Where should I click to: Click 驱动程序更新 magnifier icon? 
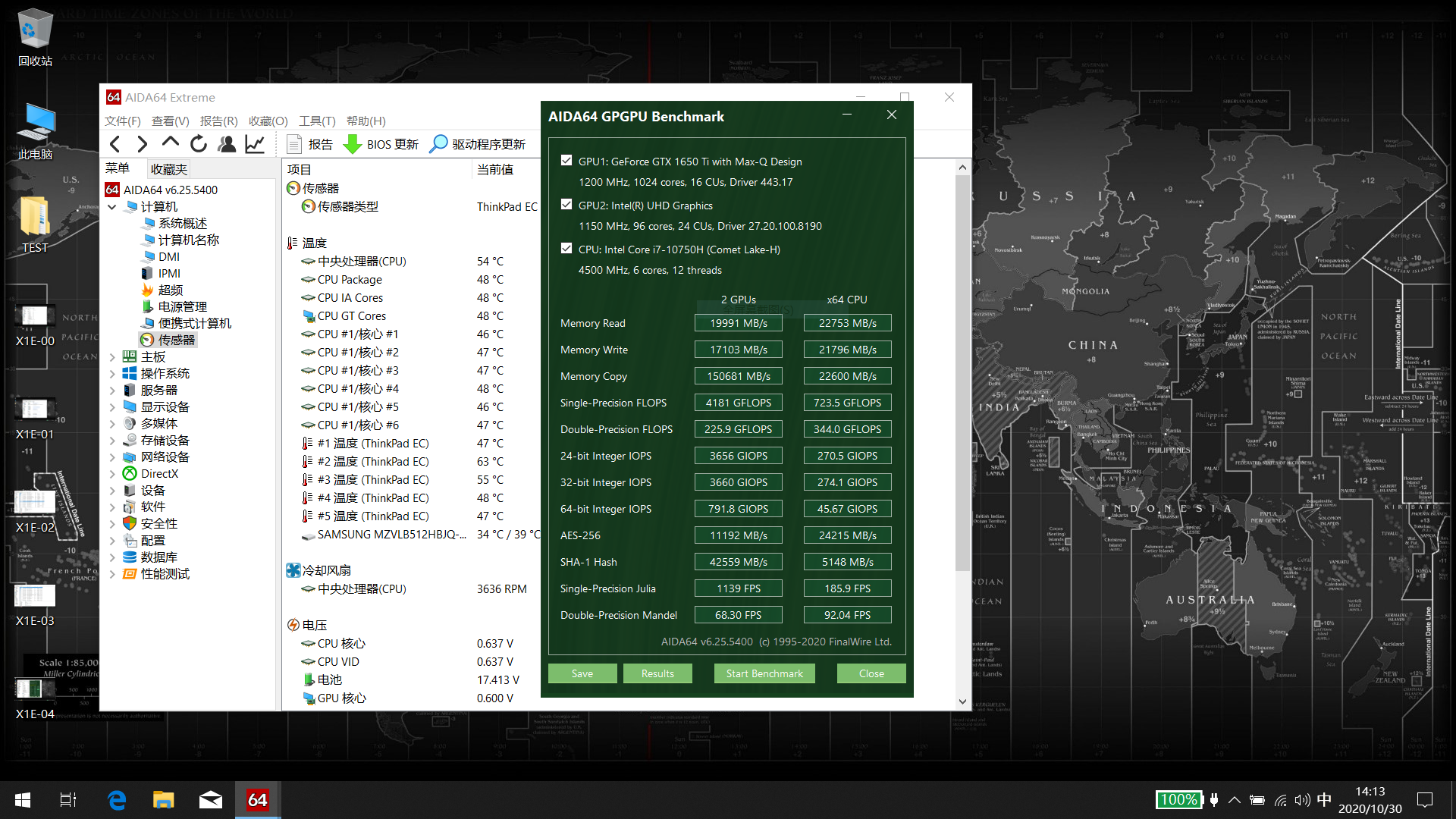438,144
